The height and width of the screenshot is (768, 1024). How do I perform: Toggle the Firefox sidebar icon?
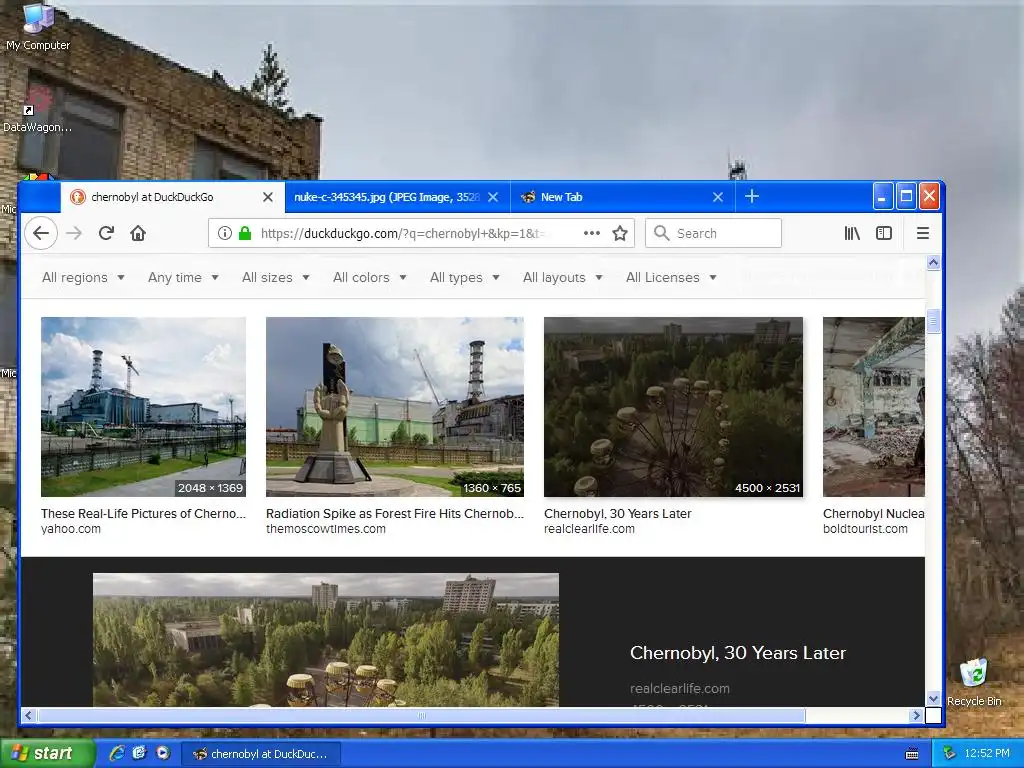884,233
